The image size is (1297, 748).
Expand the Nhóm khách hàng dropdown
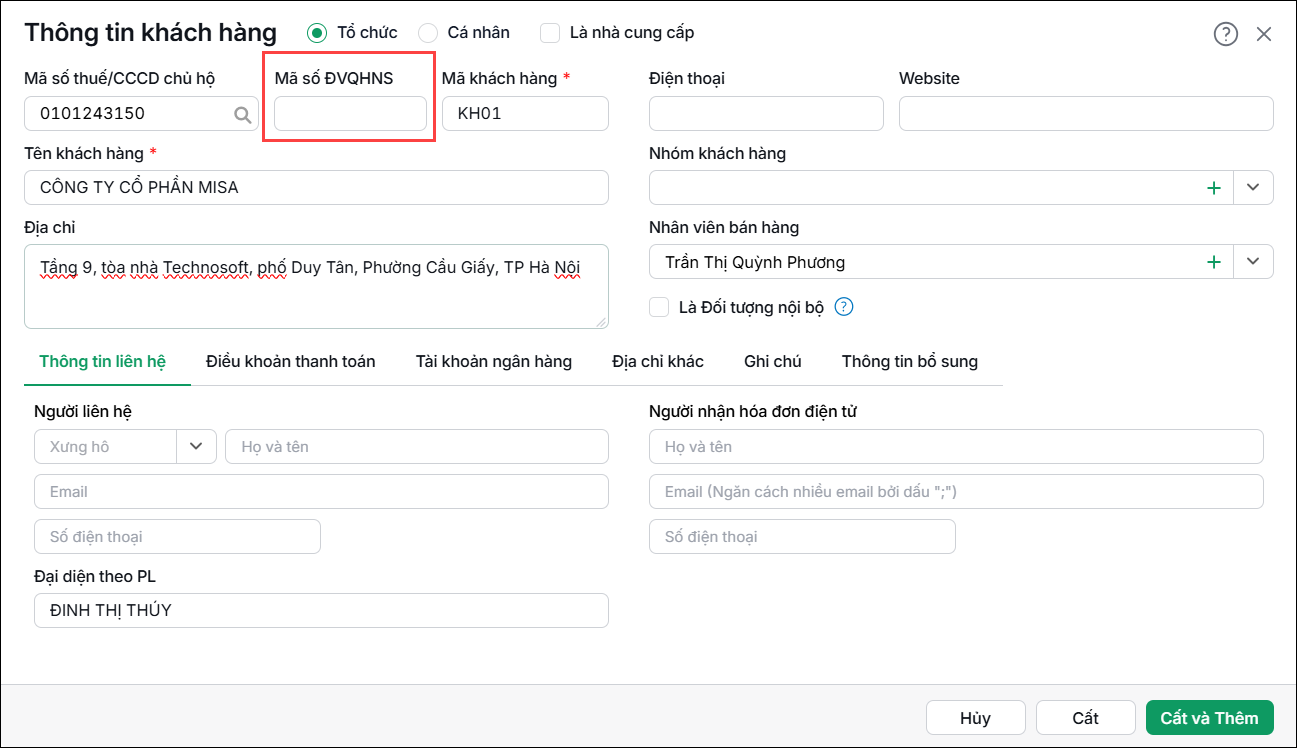coord(1254,188)
